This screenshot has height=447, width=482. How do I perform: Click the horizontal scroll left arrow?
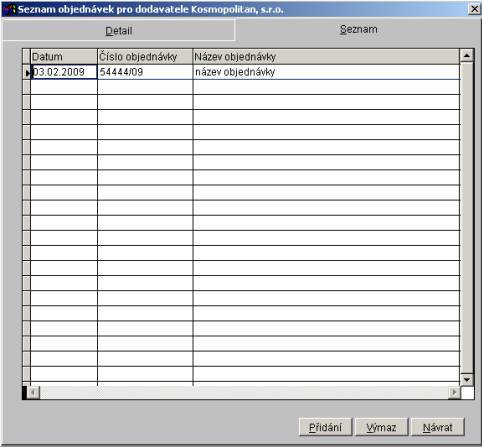[33, 392]
